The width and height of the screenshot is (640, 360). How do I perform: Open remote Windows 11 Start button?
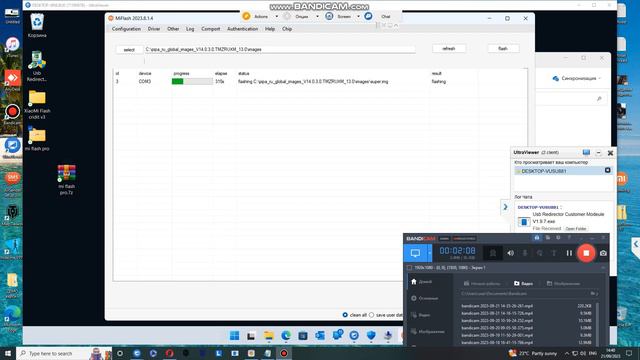234,336
